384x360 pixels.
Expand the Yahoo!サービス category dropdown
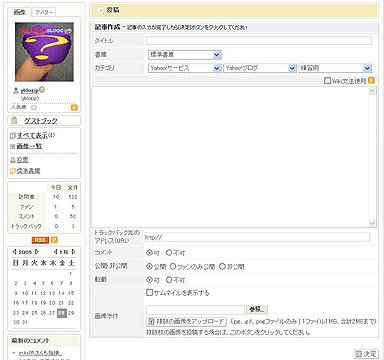click(x=185, y=68)
